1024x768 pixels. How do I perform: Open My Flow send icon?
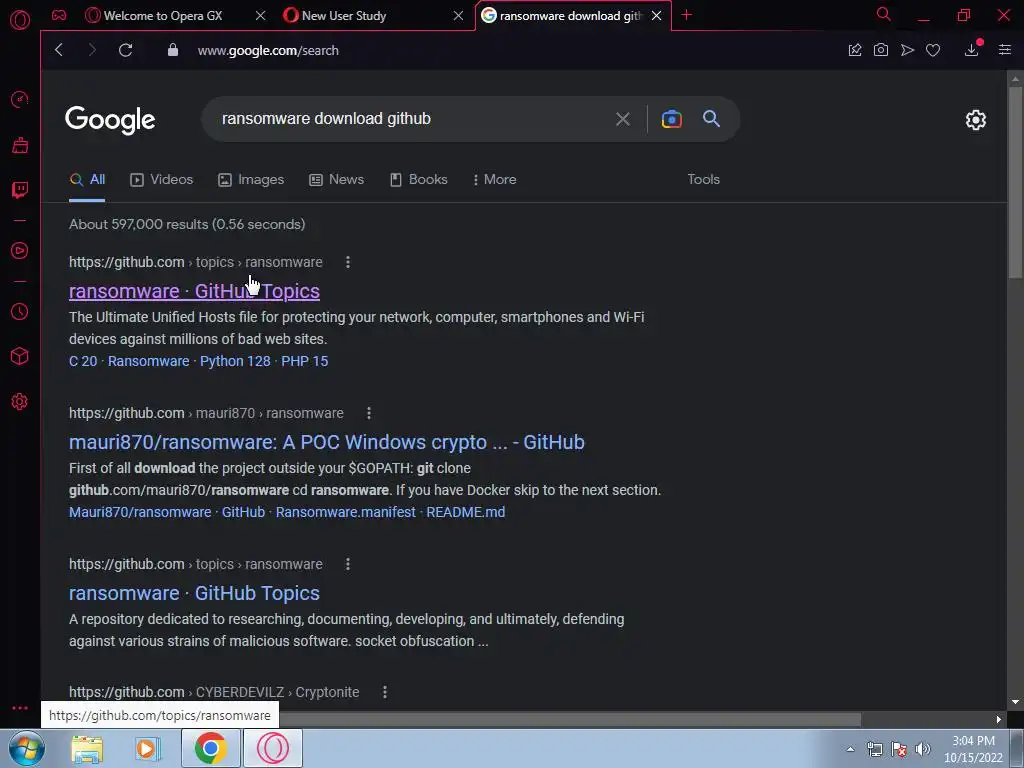[x=907, y=50]
